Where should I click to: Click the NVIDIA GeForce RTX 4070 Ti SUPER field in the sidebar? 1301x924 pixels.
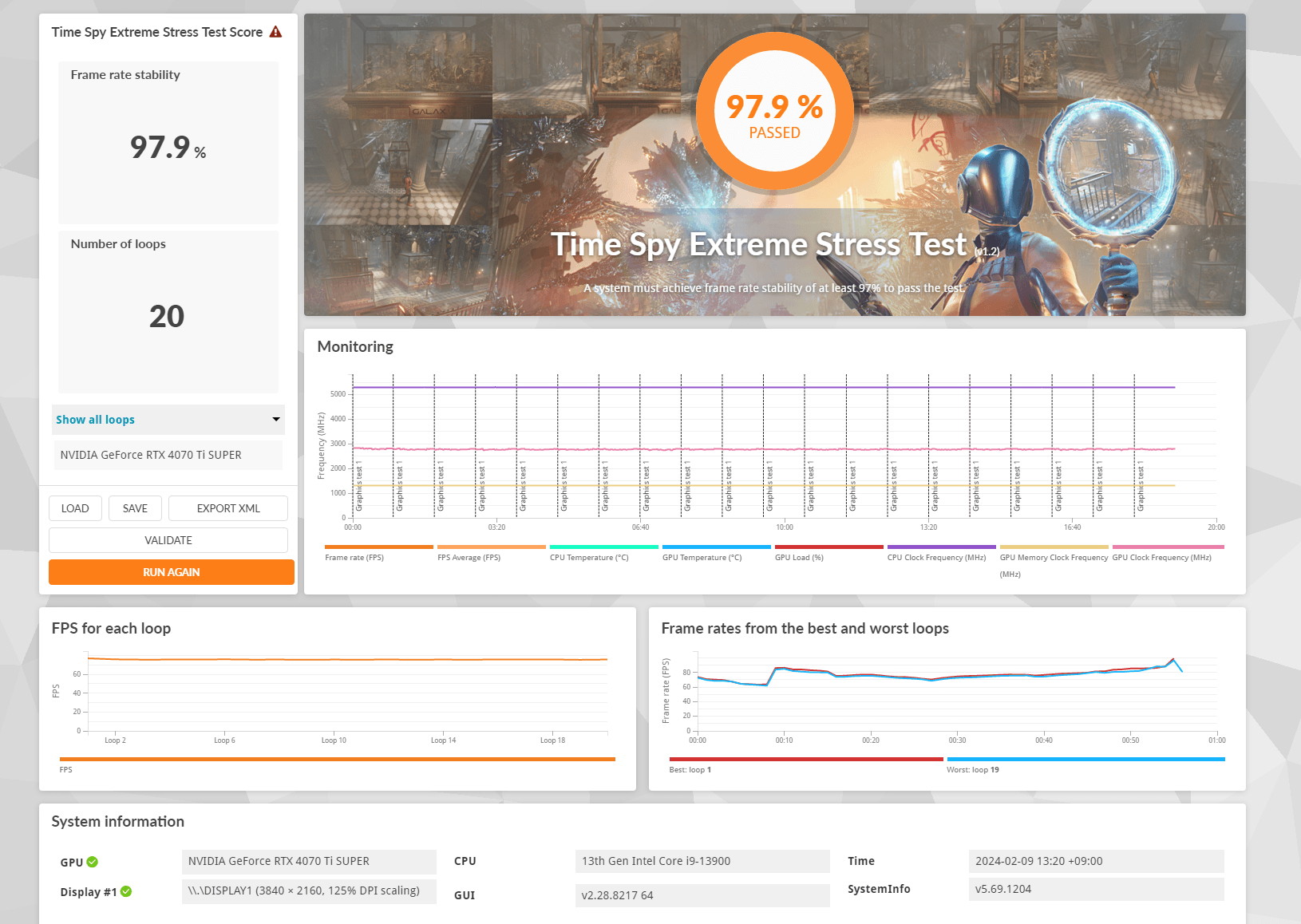pos(168,455)
